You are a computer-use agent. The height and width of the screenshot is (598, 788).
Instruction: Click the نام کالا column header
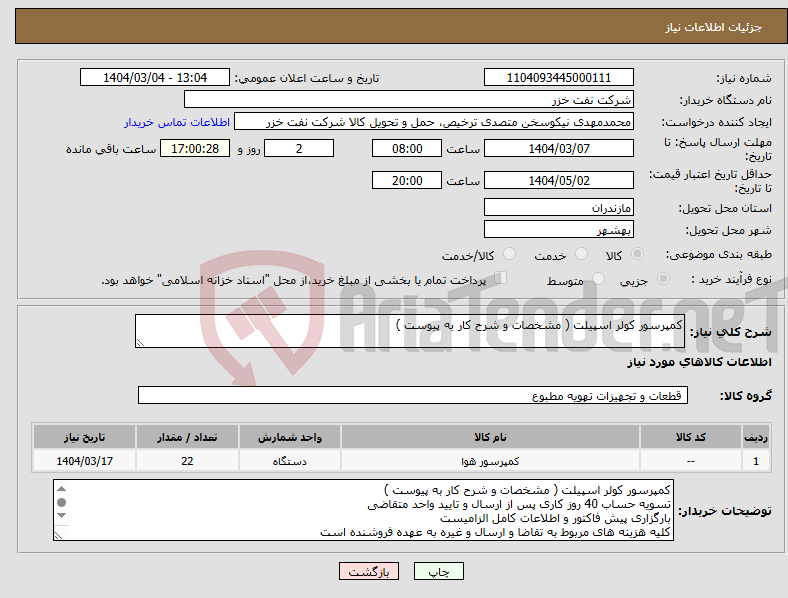490,437
